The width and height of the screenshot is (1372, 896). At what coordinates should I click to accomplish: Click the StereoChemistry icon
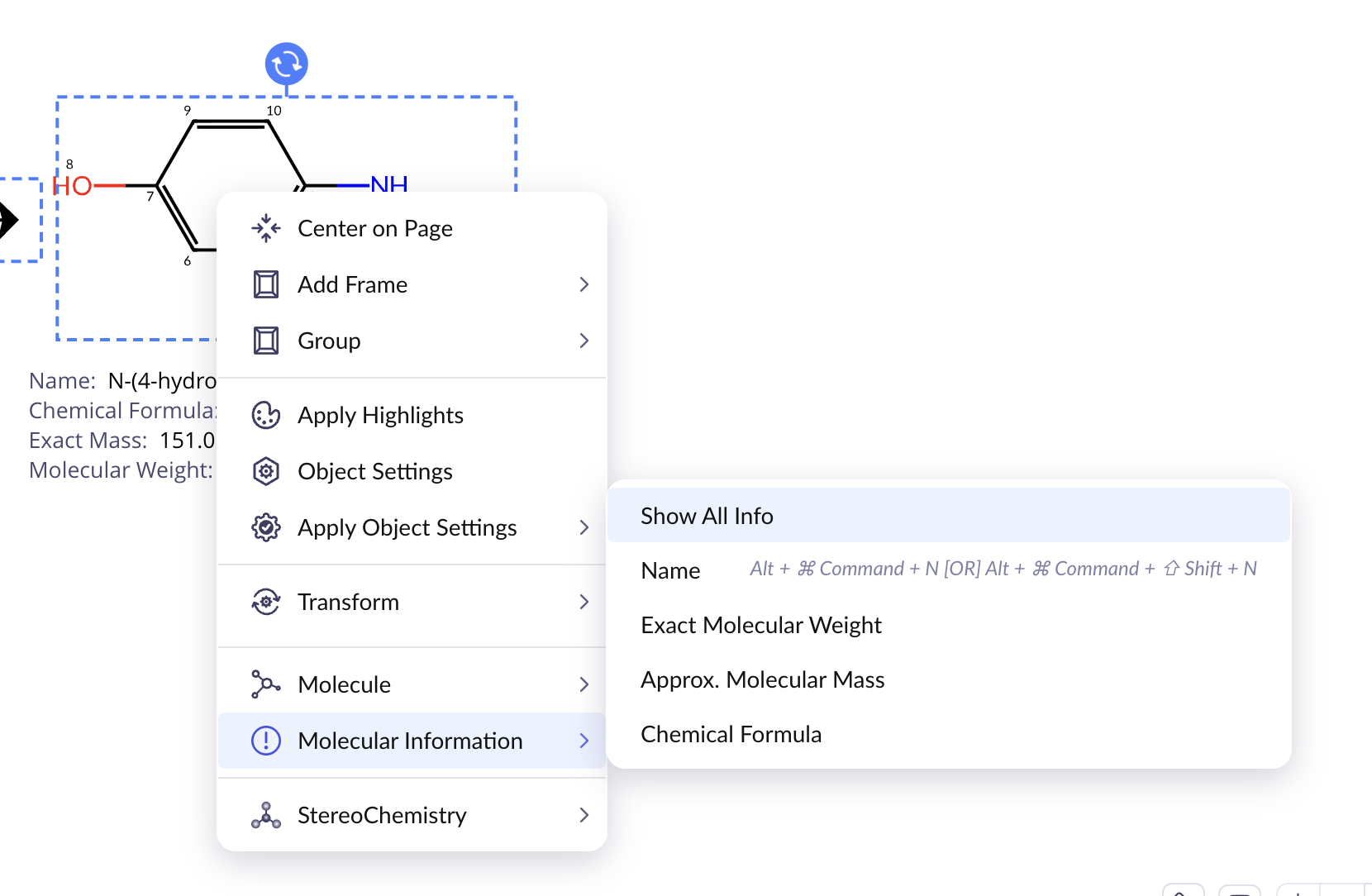tap(265, 815)
